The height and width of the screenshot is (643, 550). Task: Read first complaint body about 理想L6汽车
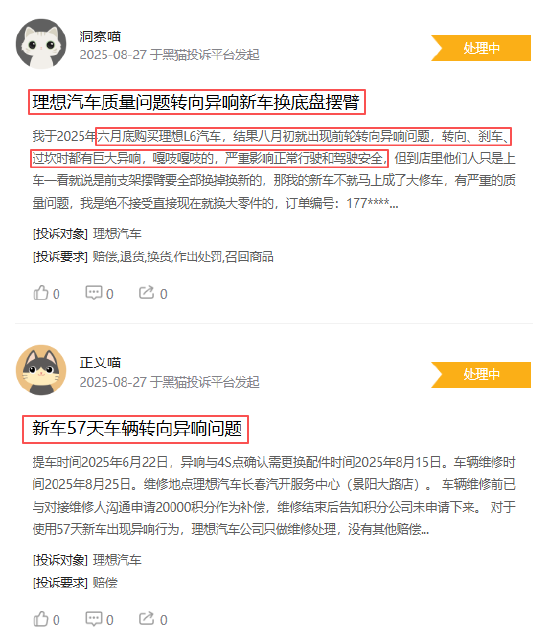274,169
